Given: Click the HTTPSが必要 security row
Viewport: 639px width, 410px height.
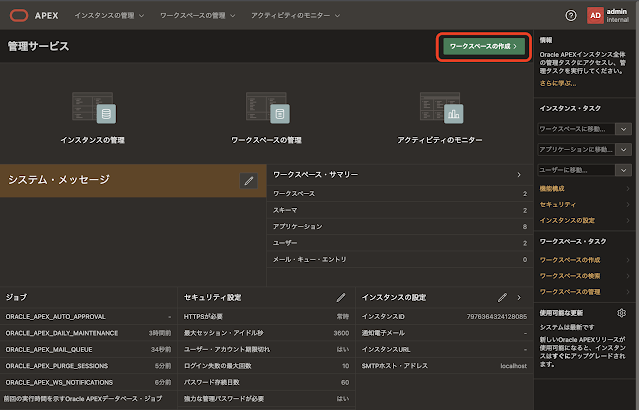Looking at the screenshot, I should click(267, 317).
